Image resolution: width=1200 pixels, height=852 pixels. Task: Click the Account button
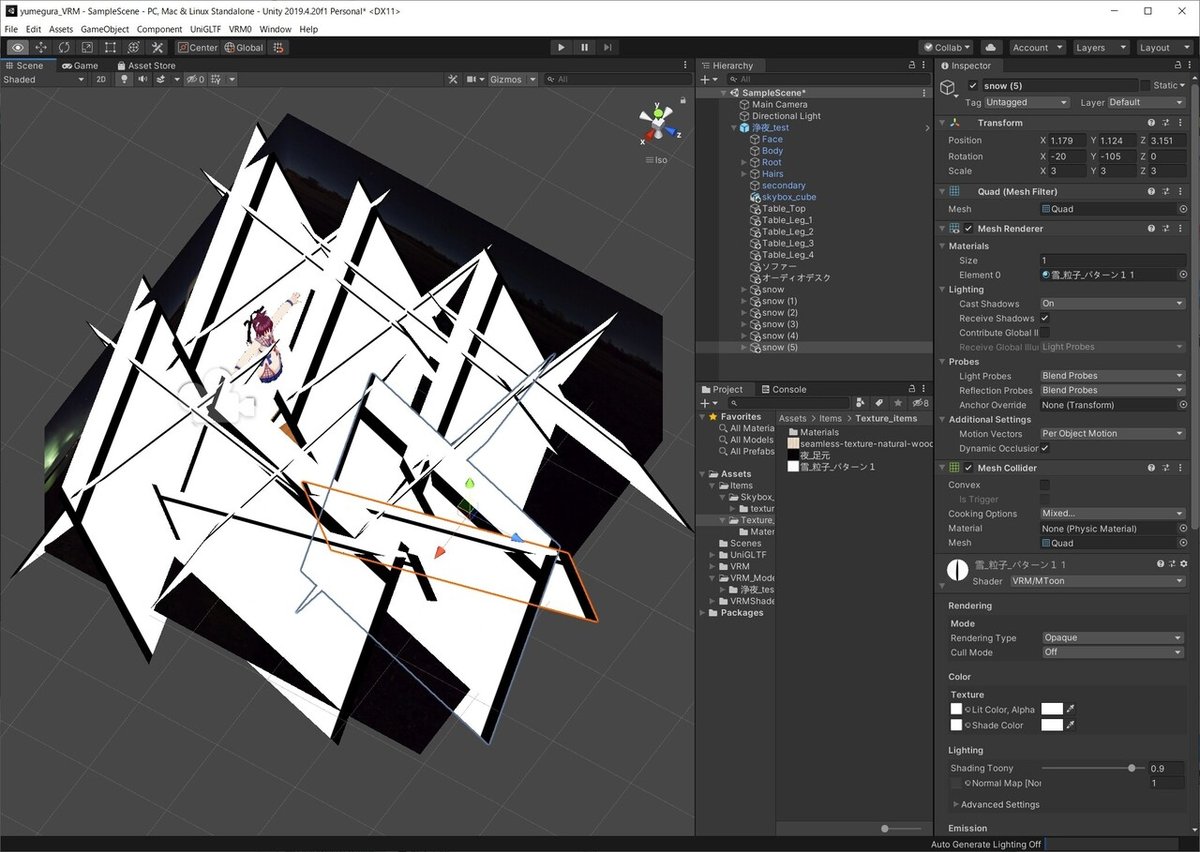pos(1036,47)
